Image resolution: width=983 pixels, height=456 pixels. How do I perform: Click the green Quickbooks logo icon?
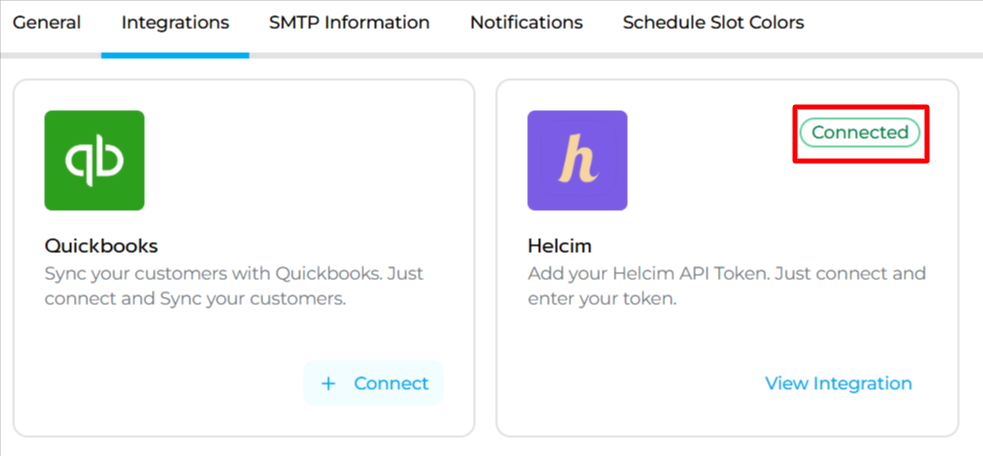[94, 160]
